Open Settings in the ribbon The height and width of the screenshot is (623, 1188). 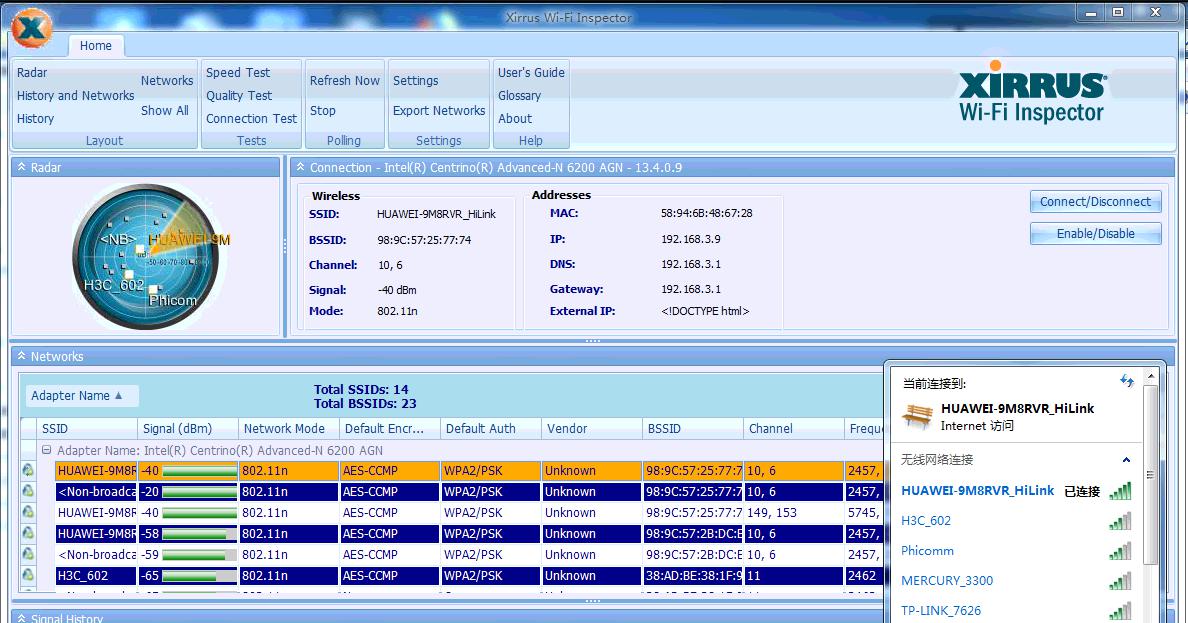[x=415, y=80]
